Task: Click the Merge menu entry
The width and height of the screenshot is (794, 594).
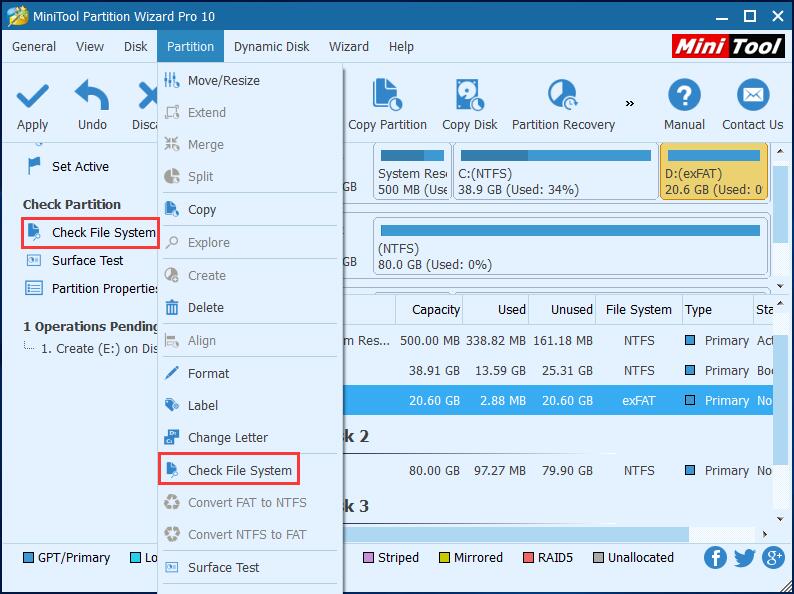Action: coord(206,145)
